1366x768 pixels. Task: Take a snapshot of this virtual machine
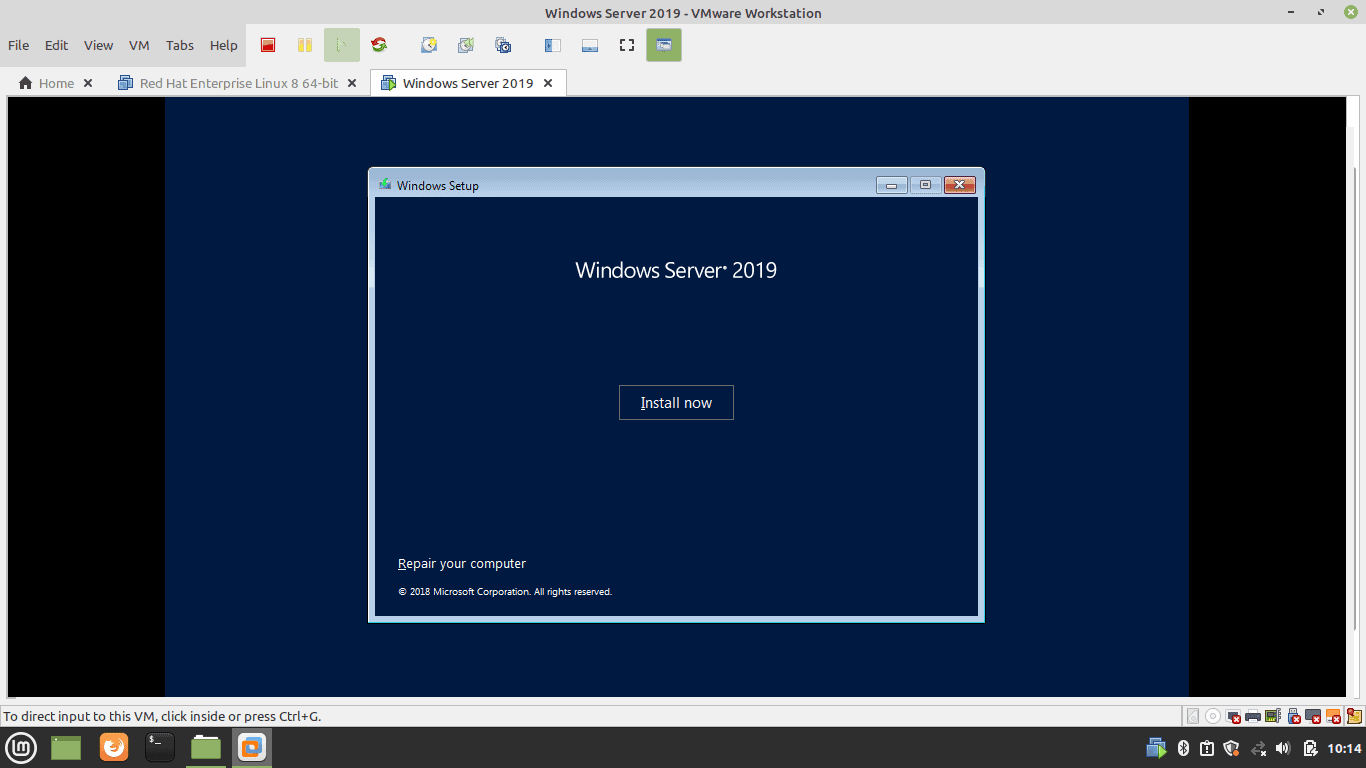coord(429,45)
